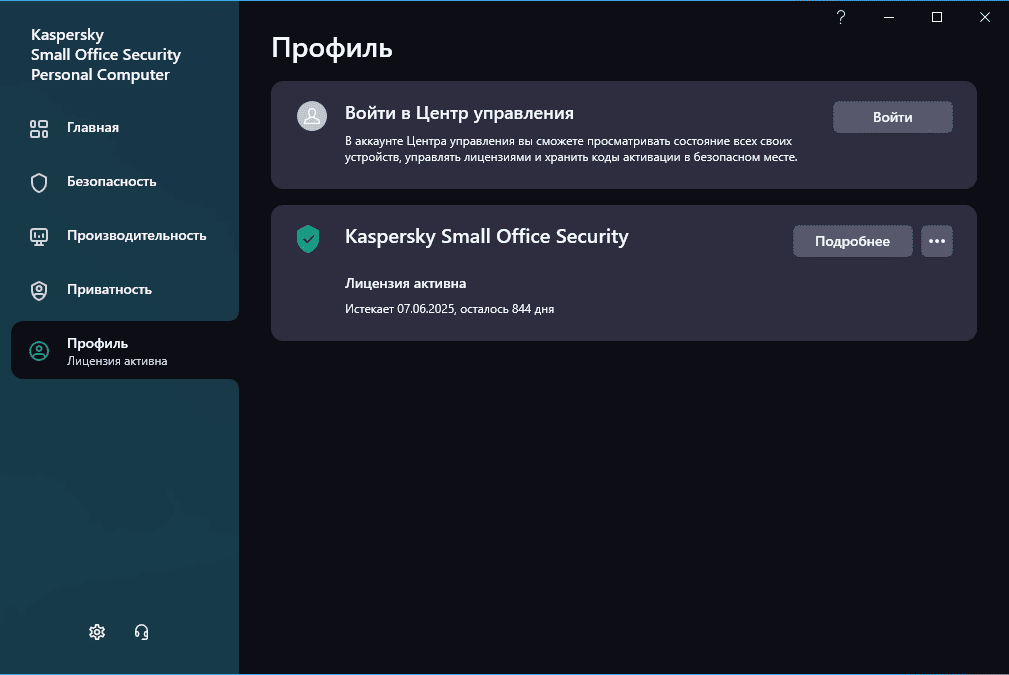This screenshot has width=1009, height=675.
Task: Click the Истекает 07.06.2025 expiry text
Action: pos(449,309)
